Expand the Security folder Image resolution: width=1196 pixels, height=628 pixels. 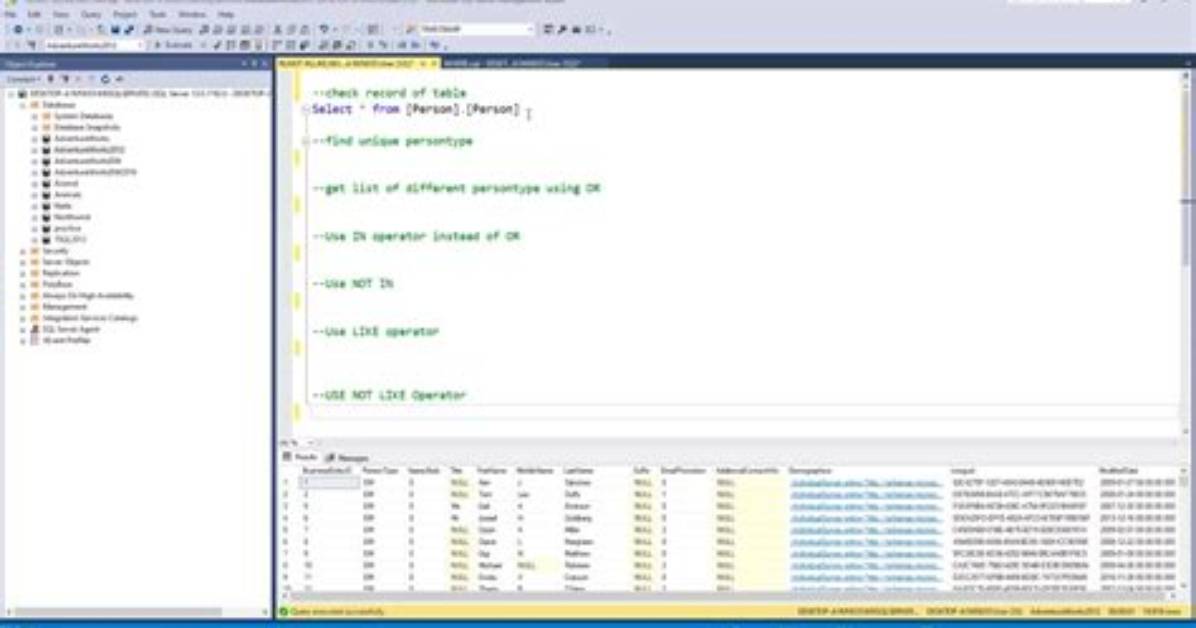pyautogui.click(x=23, y=251)
